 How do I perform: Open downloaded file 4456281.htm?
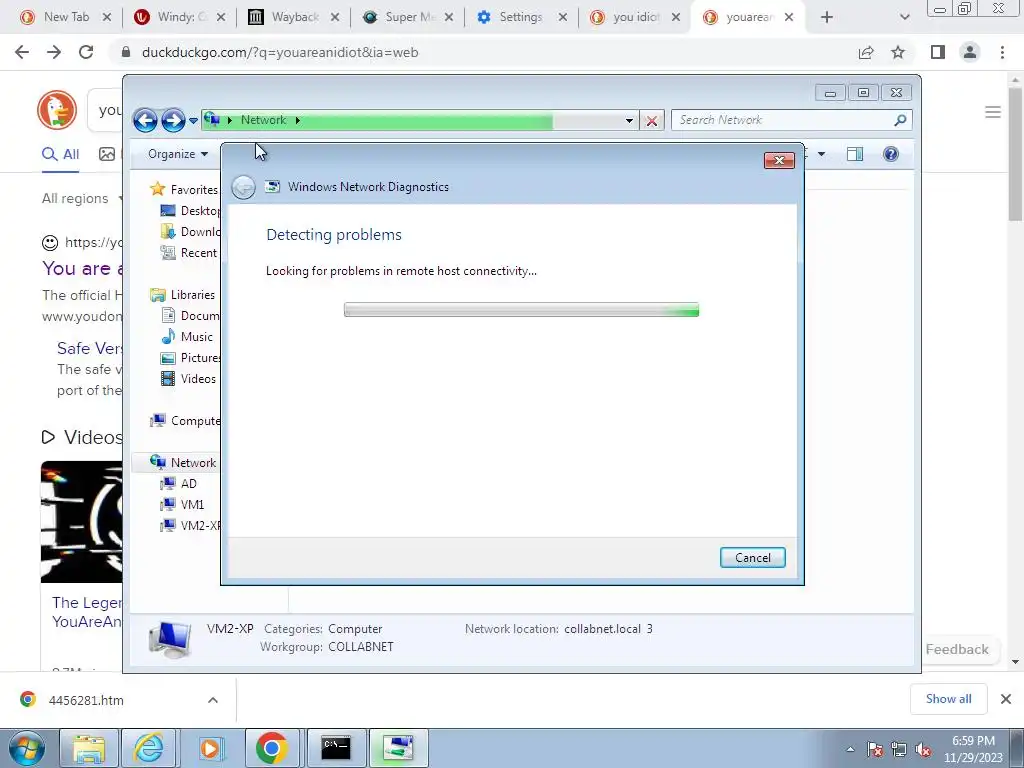86,700
